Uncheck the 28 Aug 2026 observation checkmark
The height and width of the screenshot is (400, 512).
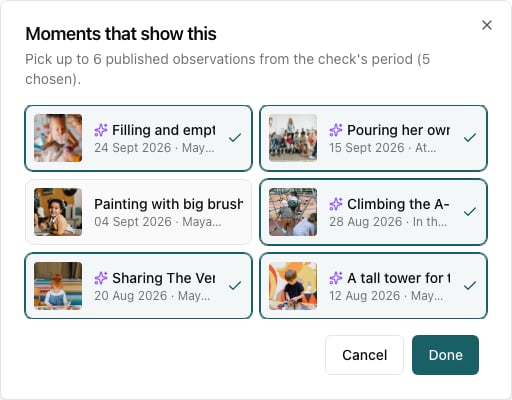pos(470,211)
